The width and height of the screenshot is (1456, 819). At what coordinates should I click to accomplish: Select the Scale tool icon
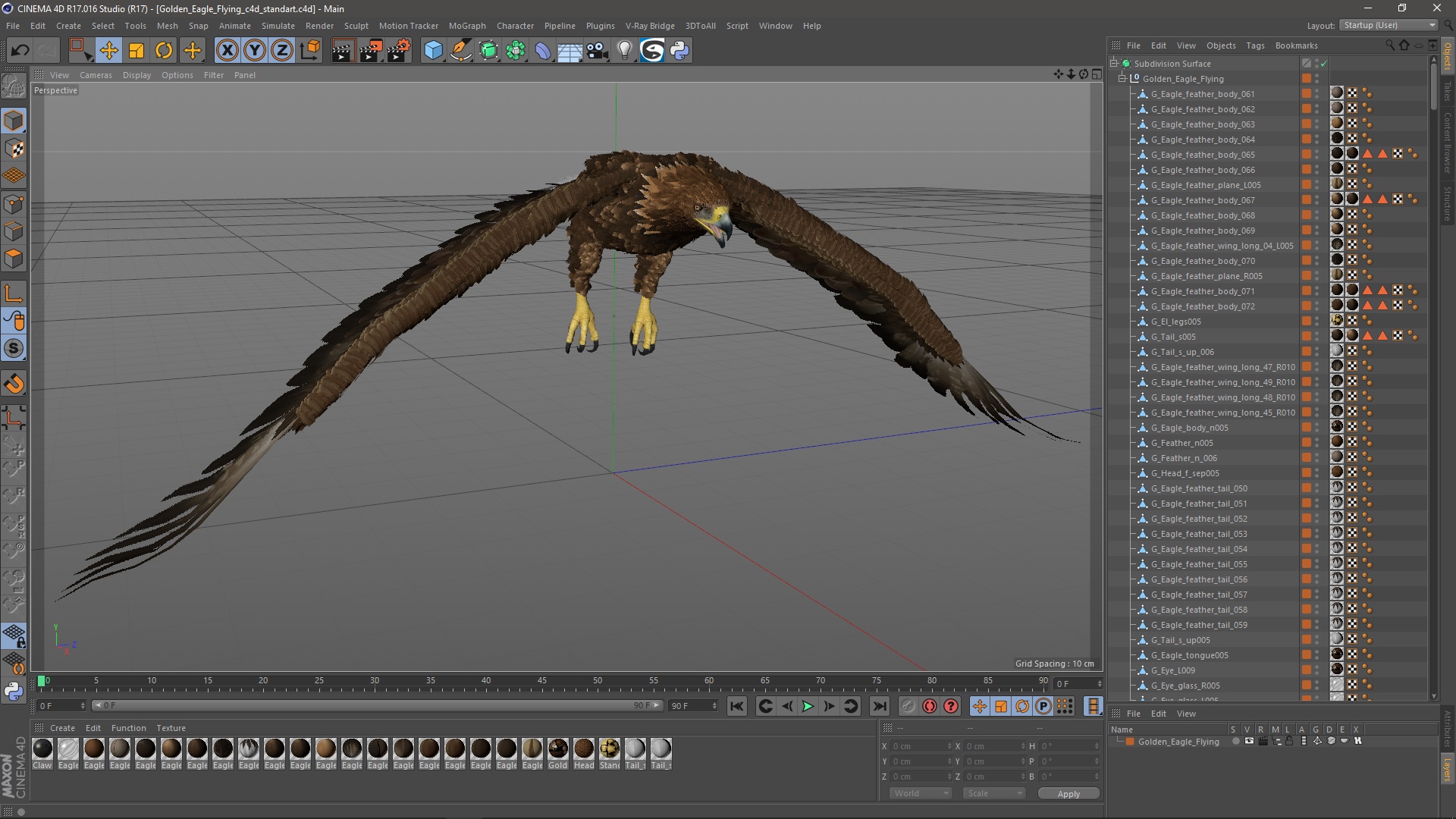[x=136, y=51]
